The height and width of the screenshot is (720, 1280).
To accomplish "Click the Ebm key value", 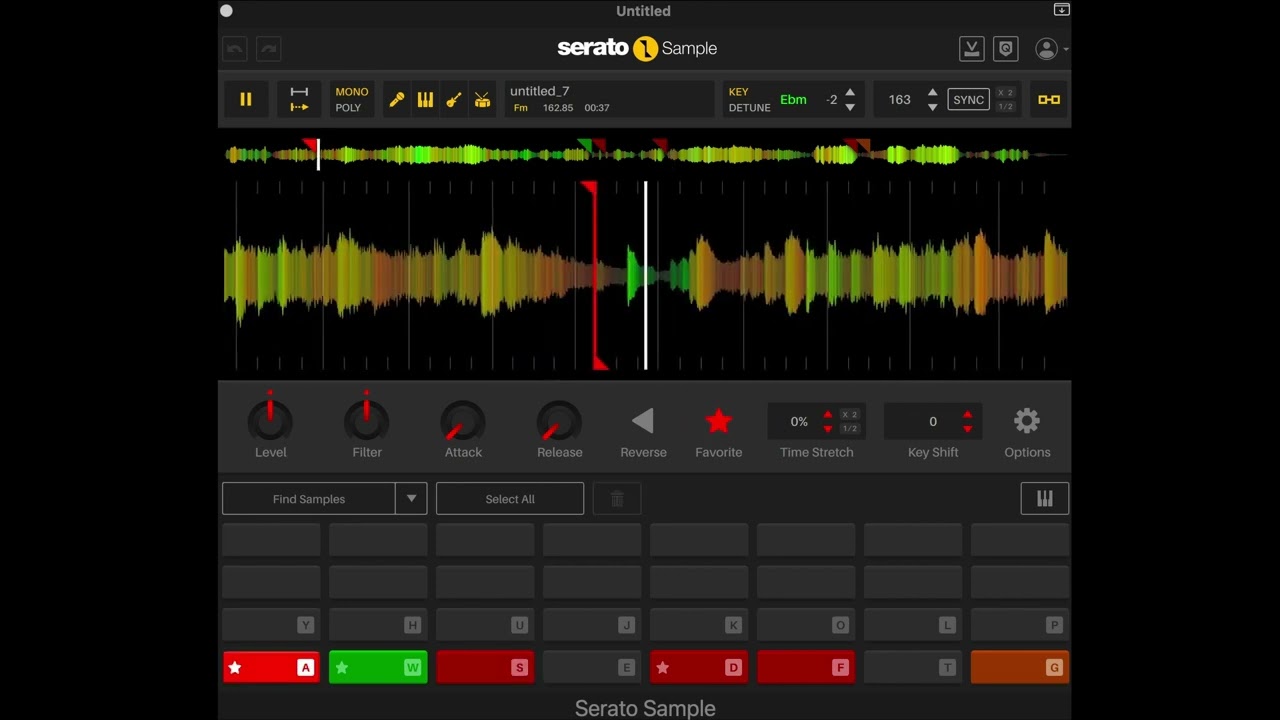I will coord(793,99).
